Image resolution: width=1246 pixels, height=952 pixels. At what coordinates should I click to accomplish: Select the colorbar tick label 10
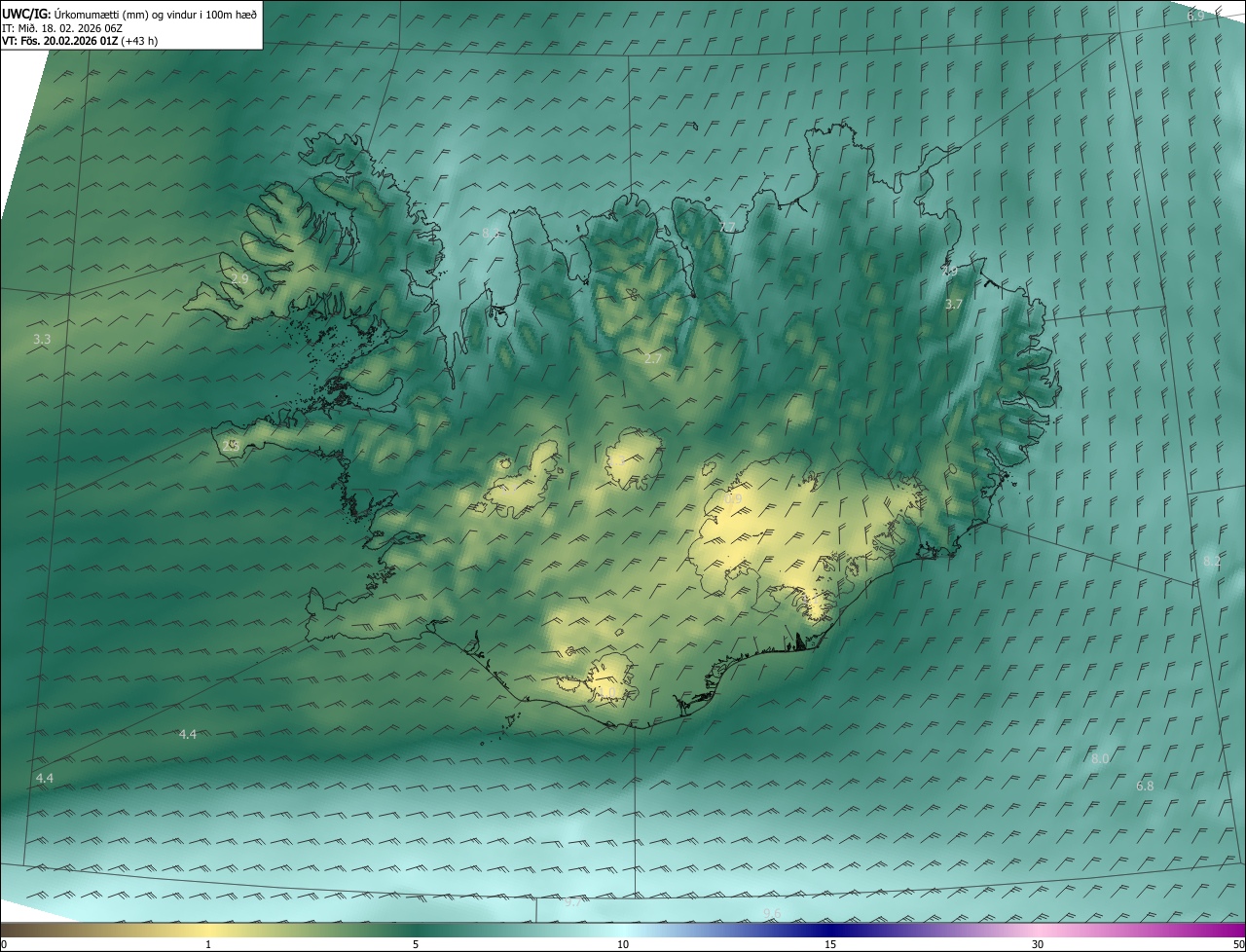[x=623, y=944]
